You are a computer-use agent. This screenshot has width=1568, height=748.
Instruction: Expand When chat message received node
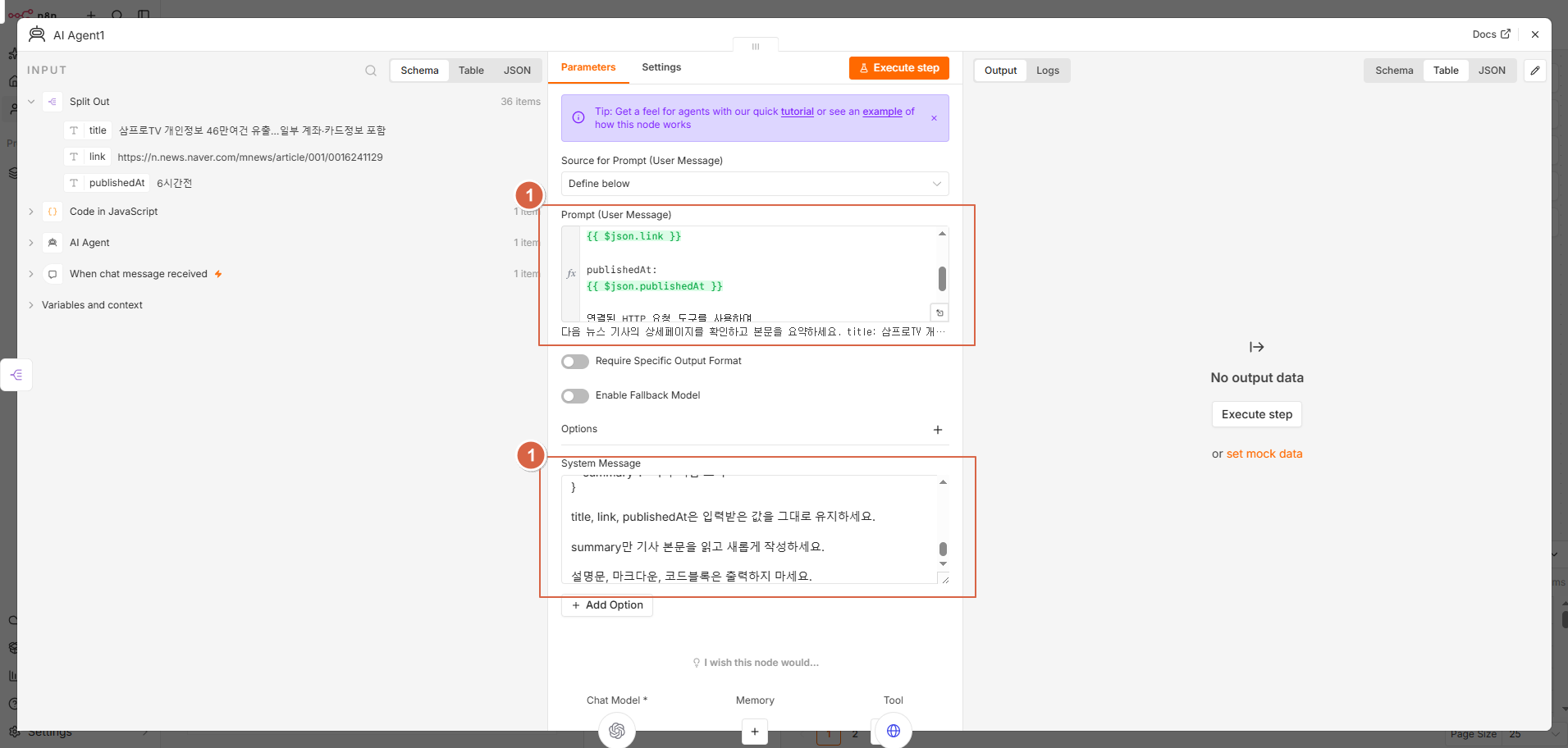coord(31,274)
